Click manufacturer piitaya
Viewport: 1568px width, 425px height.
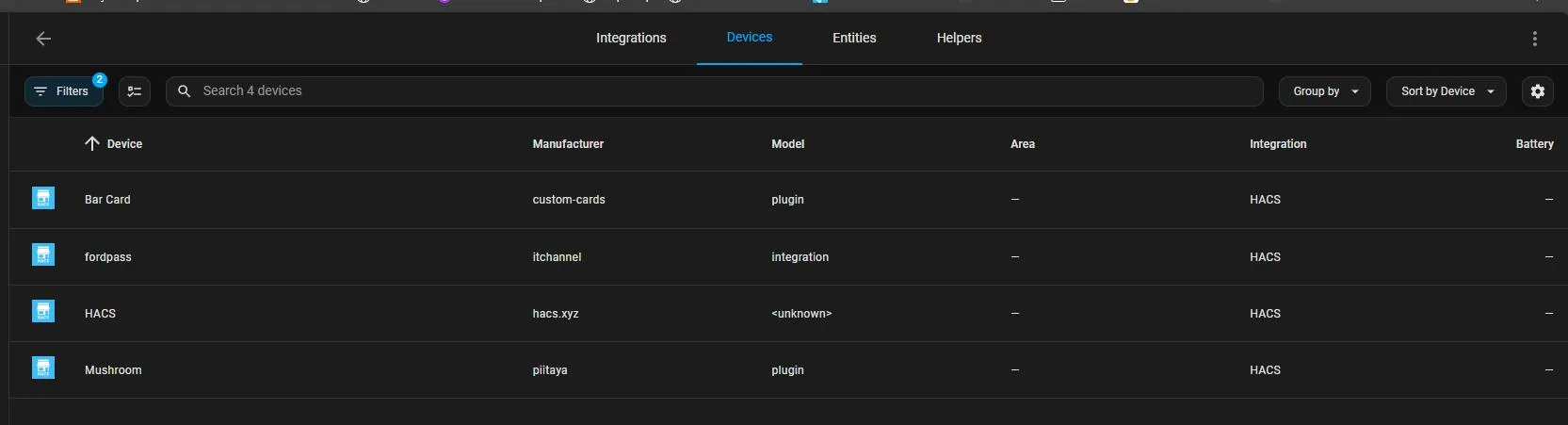click(x=550, y=370)
